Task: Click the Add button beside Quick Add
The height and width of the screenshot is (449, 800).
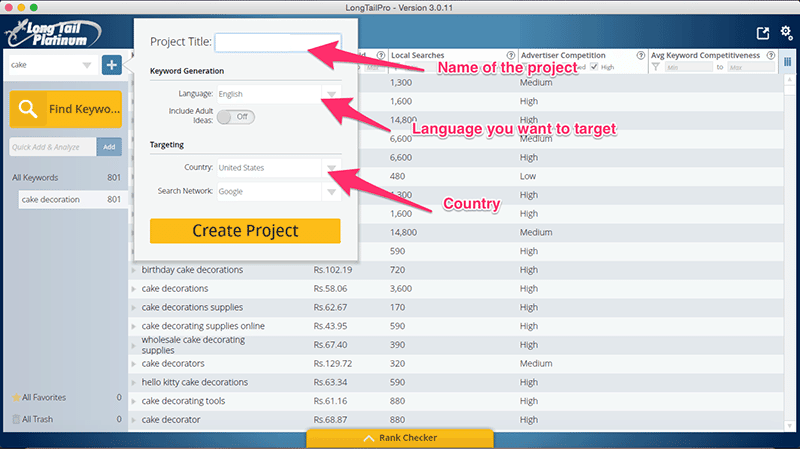Action: pos(109,147)
